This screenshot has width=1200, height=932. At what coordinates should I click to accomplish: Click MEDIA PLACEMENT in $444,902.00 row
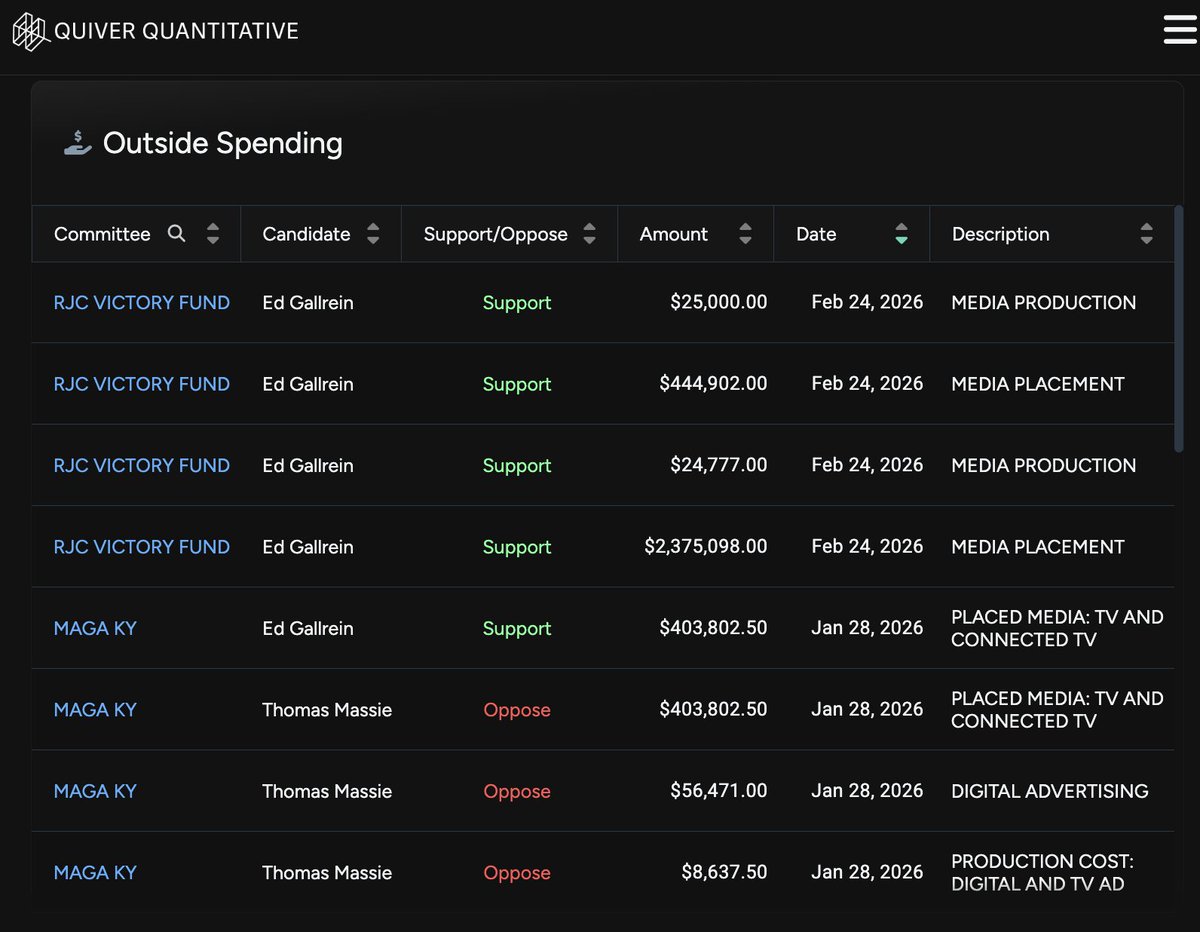(x=1038, y=384)
